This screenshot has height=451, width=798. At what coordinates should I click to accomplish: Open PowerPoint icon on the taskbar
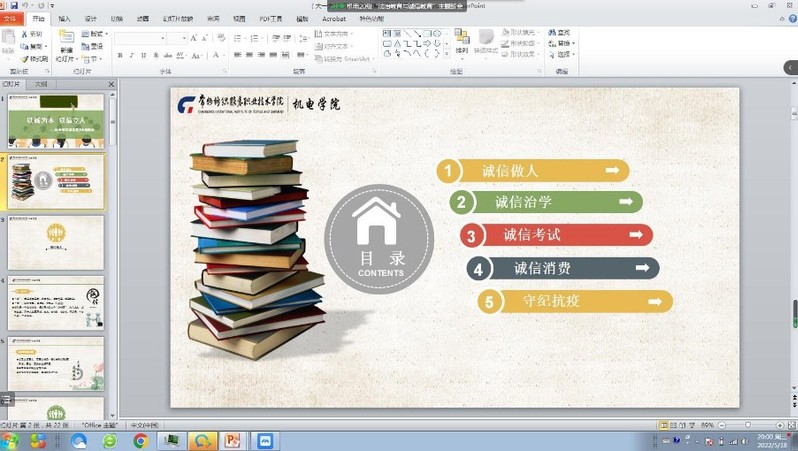[x=232, y=440]
